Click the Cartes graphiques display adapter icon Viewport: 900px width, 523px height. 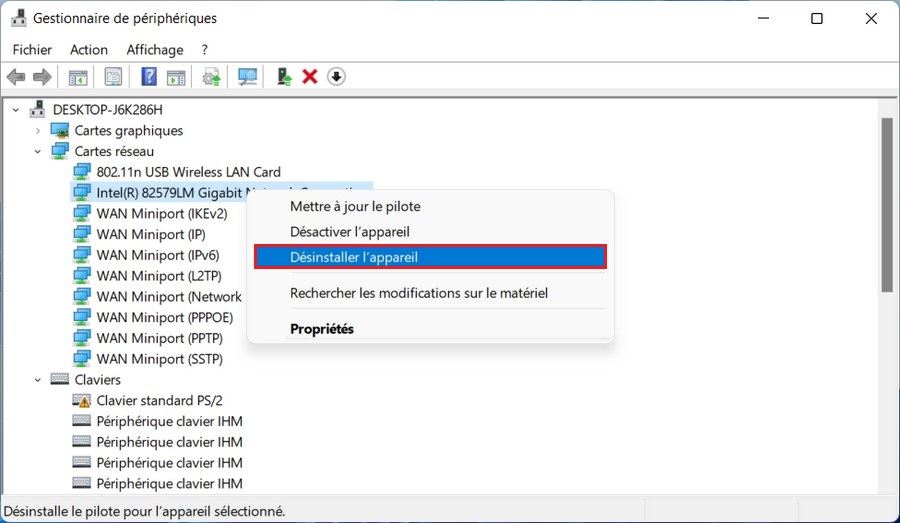pos(60,130)
